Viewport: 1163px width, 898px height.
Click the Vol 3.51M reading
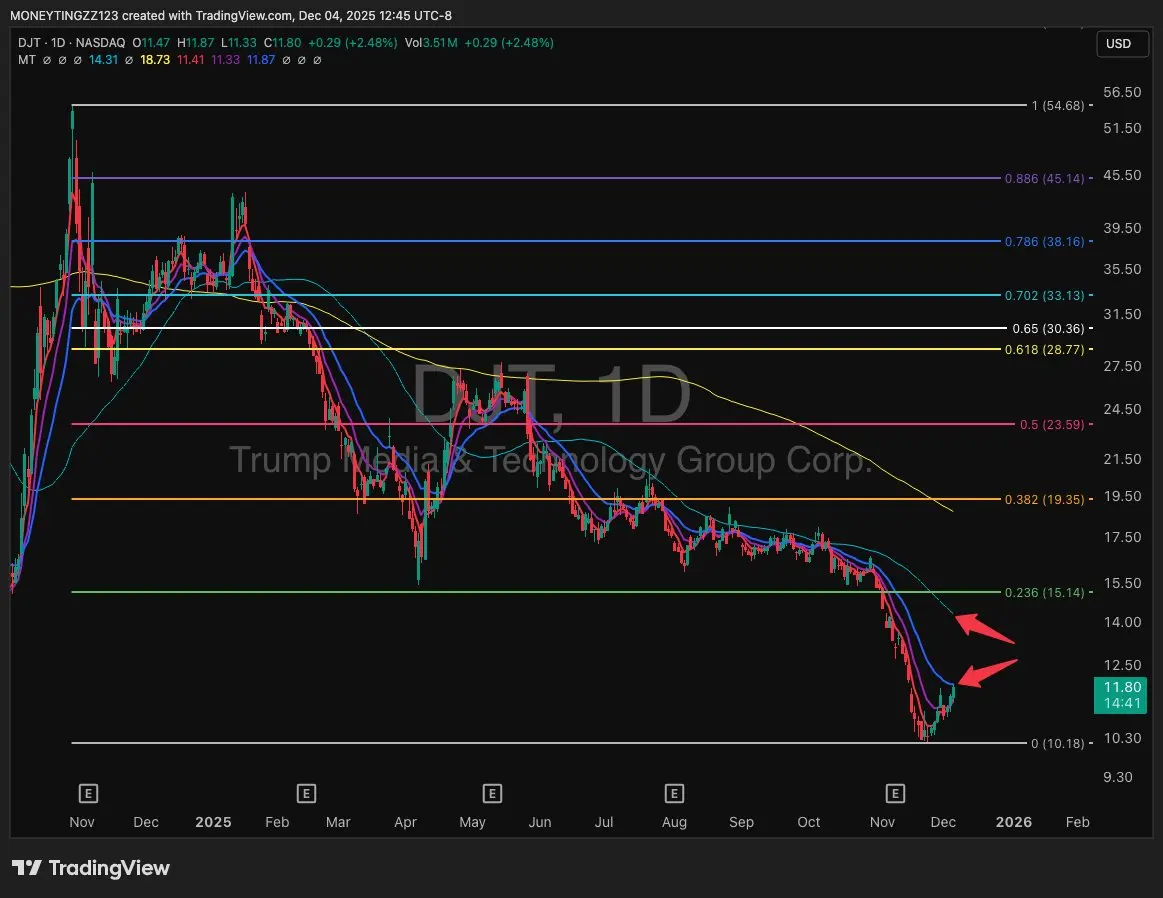click(431, 43)
